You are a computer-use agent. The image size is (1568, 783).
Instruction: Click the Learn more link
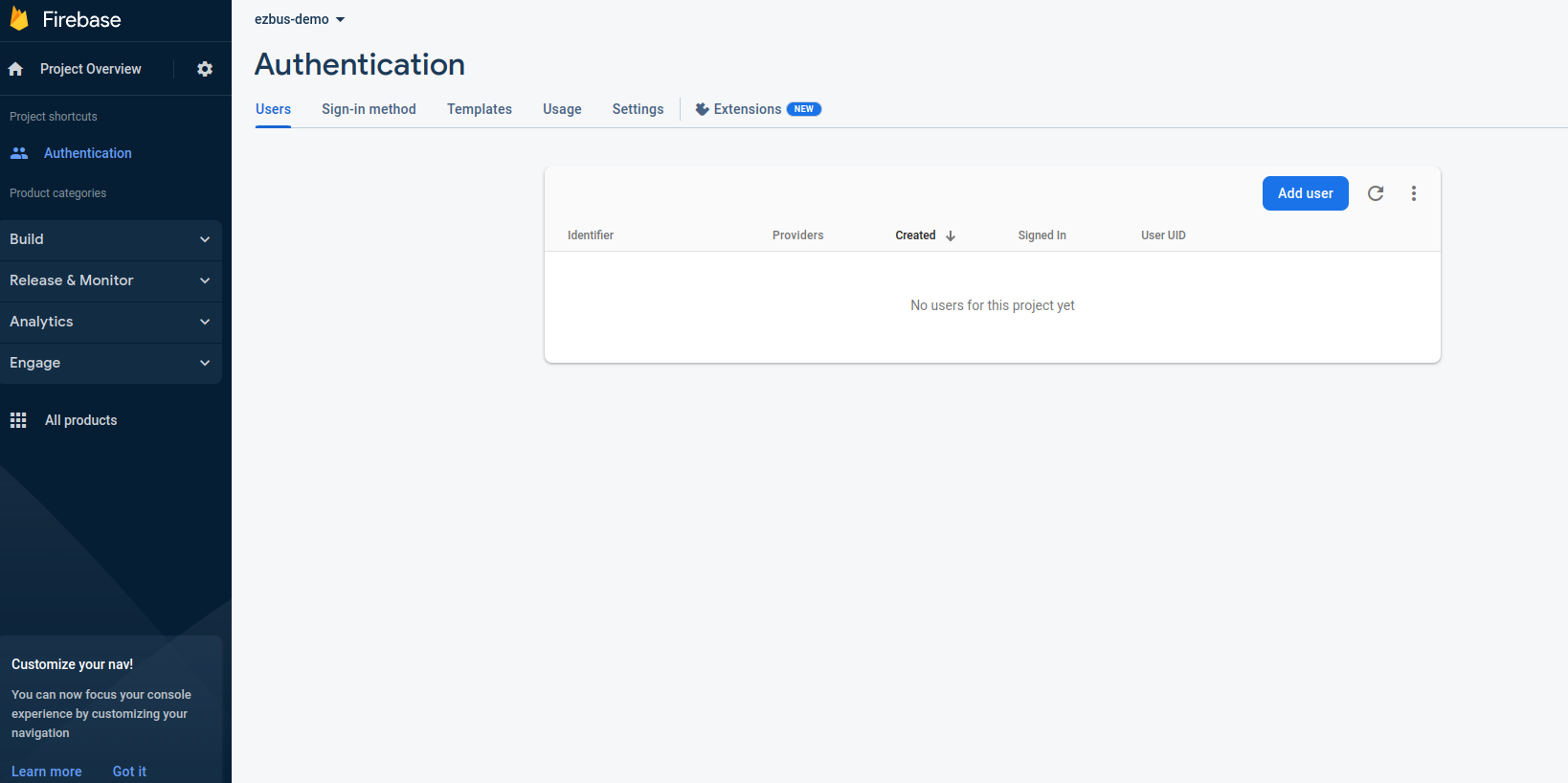tap(46, 772)
